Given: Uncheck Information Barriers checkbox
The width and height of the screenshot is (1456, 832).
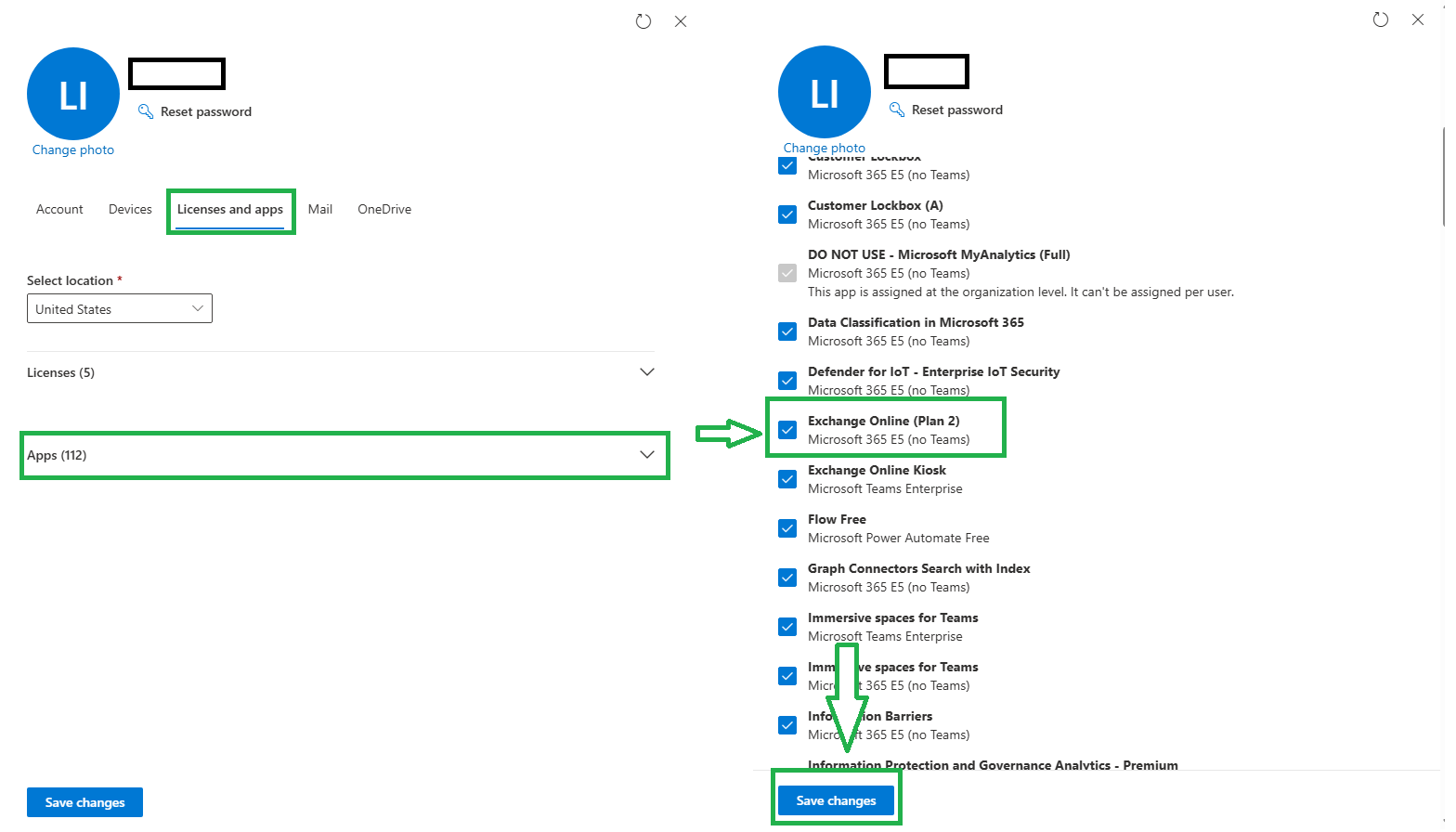Looking at the screenshot, I should [x=787, y=725].
